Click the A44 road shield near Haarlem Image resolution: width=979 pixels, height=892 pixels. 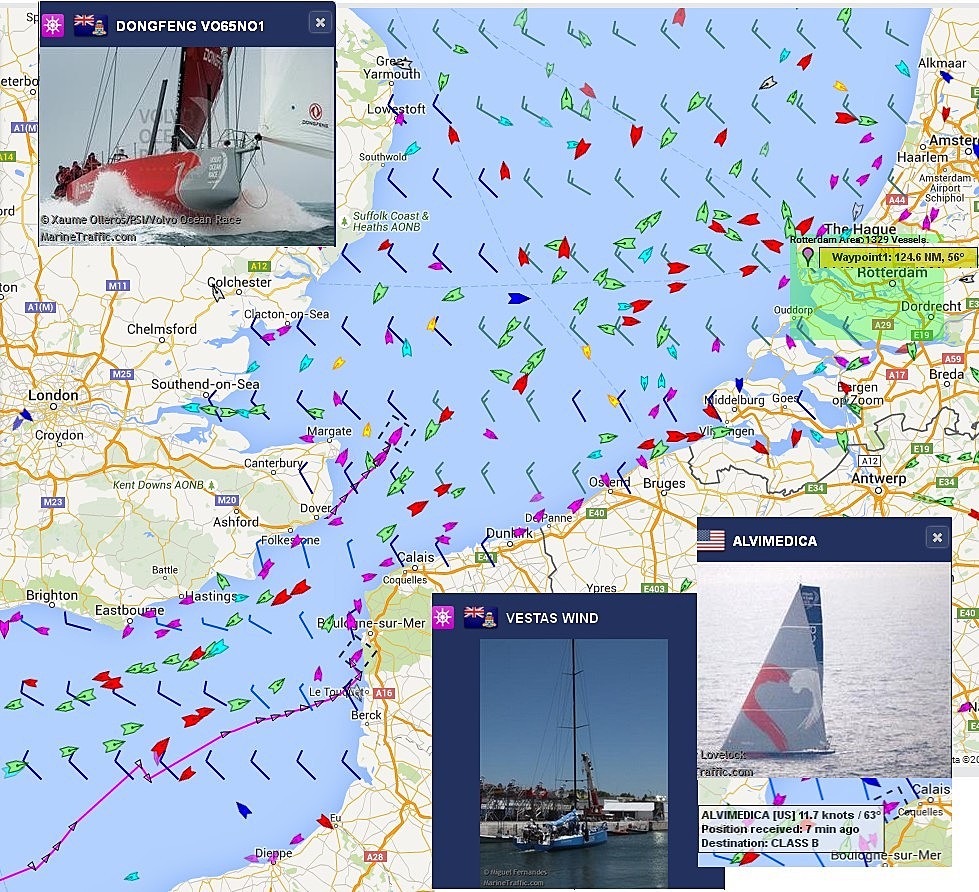(x=897, y=200)
